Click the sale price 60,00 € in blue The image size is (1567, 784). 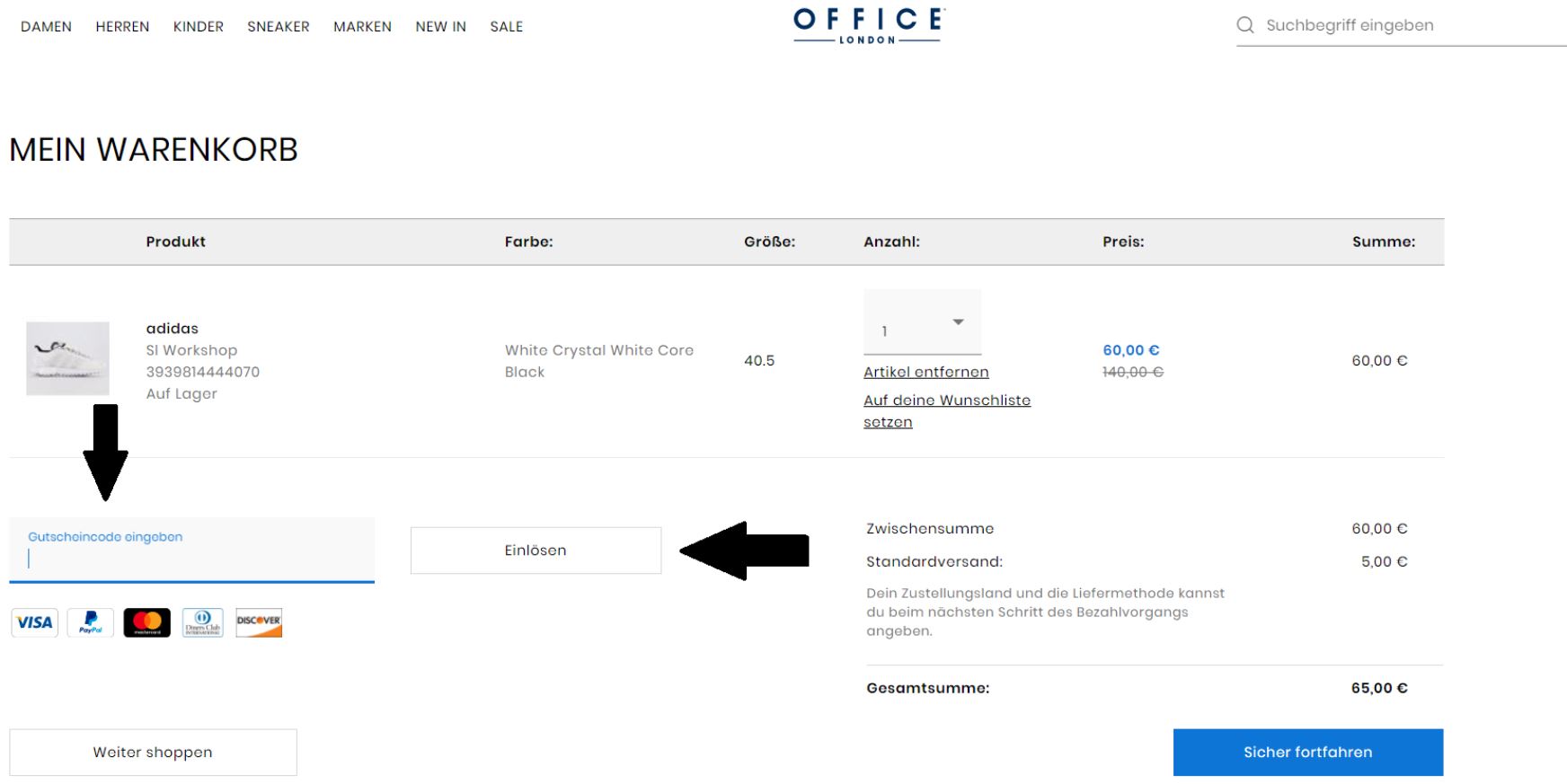pos(1131,350)
